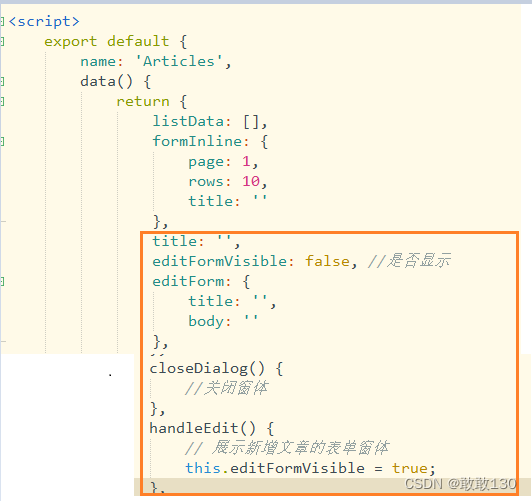This screenshot has height=501, width=532.
Task: Click the 'this' keyword
Action: coord(203,468)
